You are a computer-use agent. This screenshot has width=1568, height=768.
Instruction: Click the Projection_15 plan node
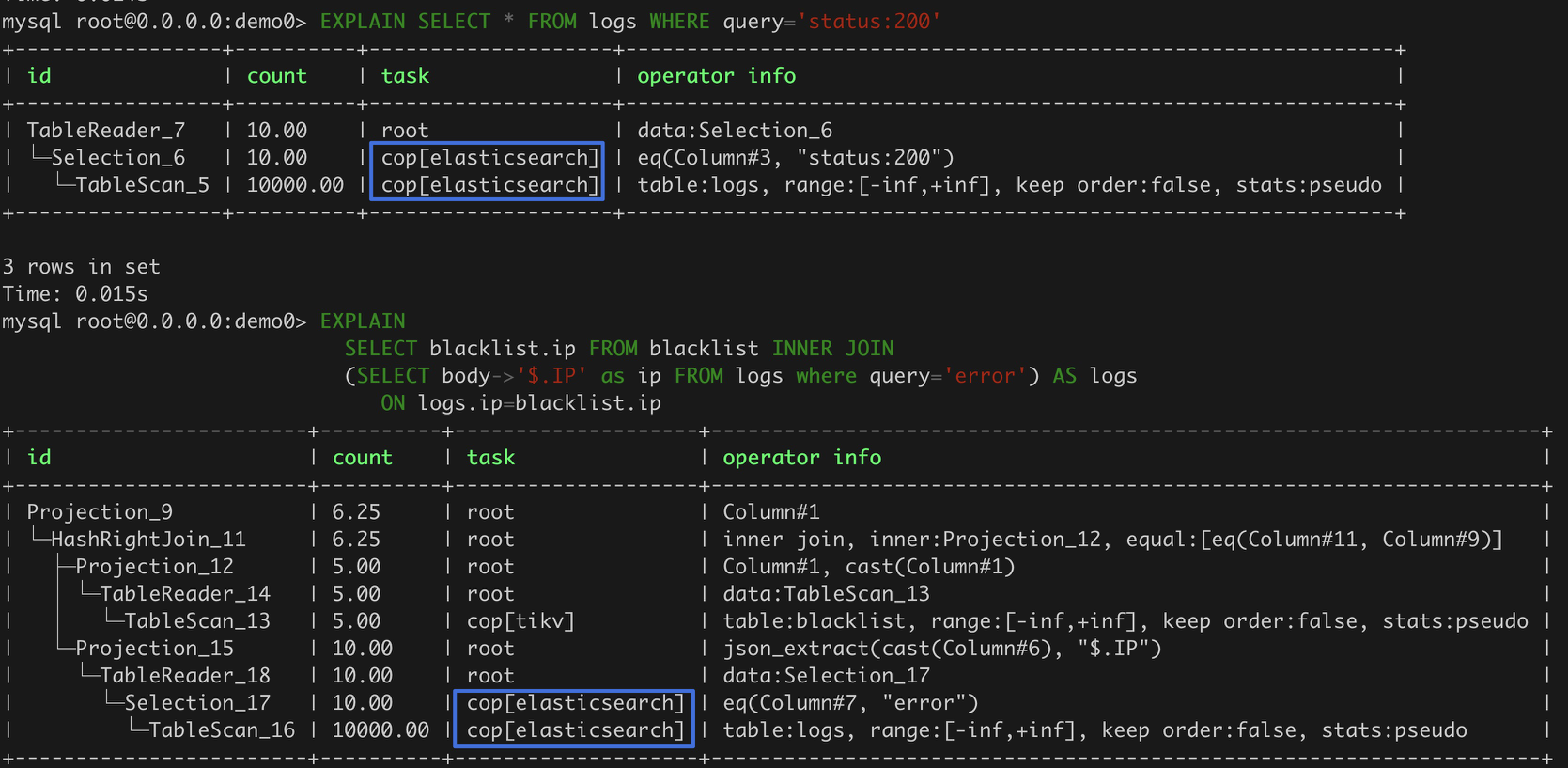click(154, 649)
